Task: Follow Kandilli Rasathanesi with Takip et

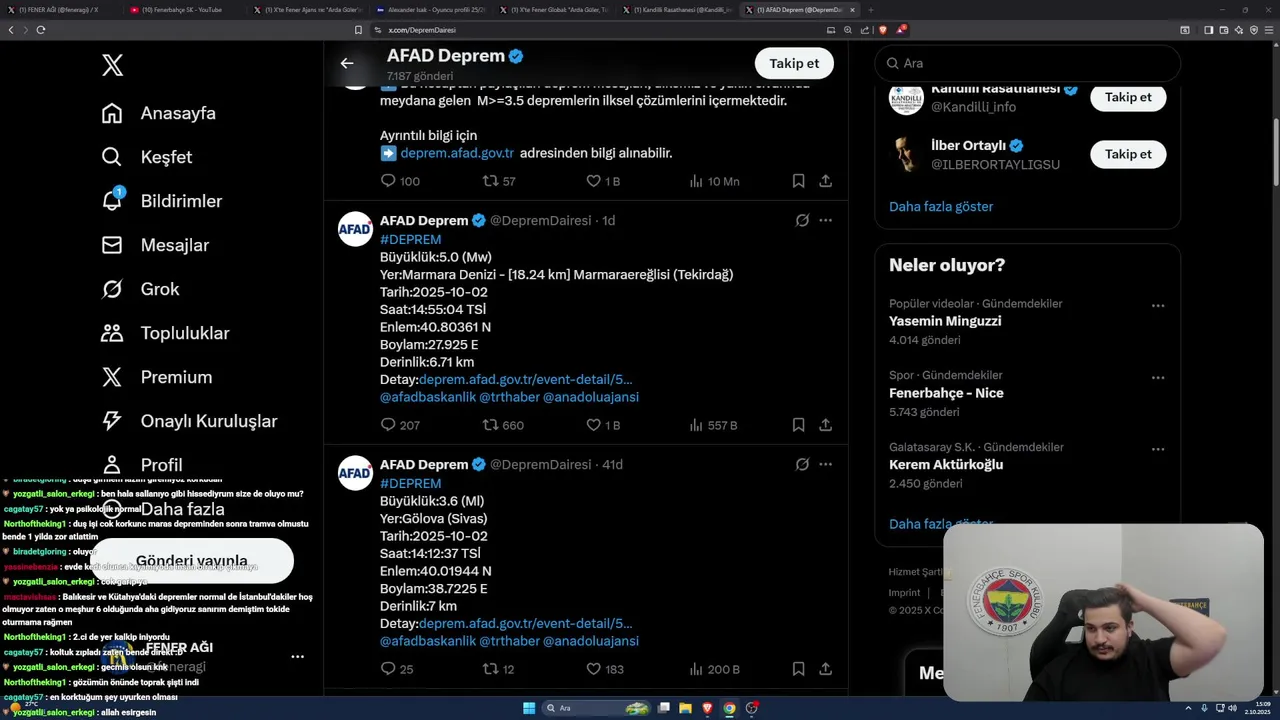Action: tap(1128, 97)
